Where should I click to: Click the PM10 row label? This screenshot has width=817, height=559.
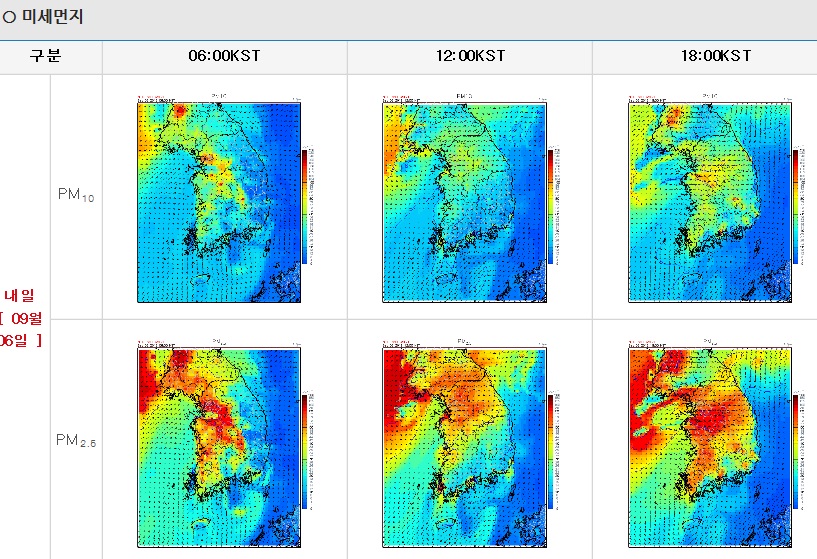[x=76, y=195]
